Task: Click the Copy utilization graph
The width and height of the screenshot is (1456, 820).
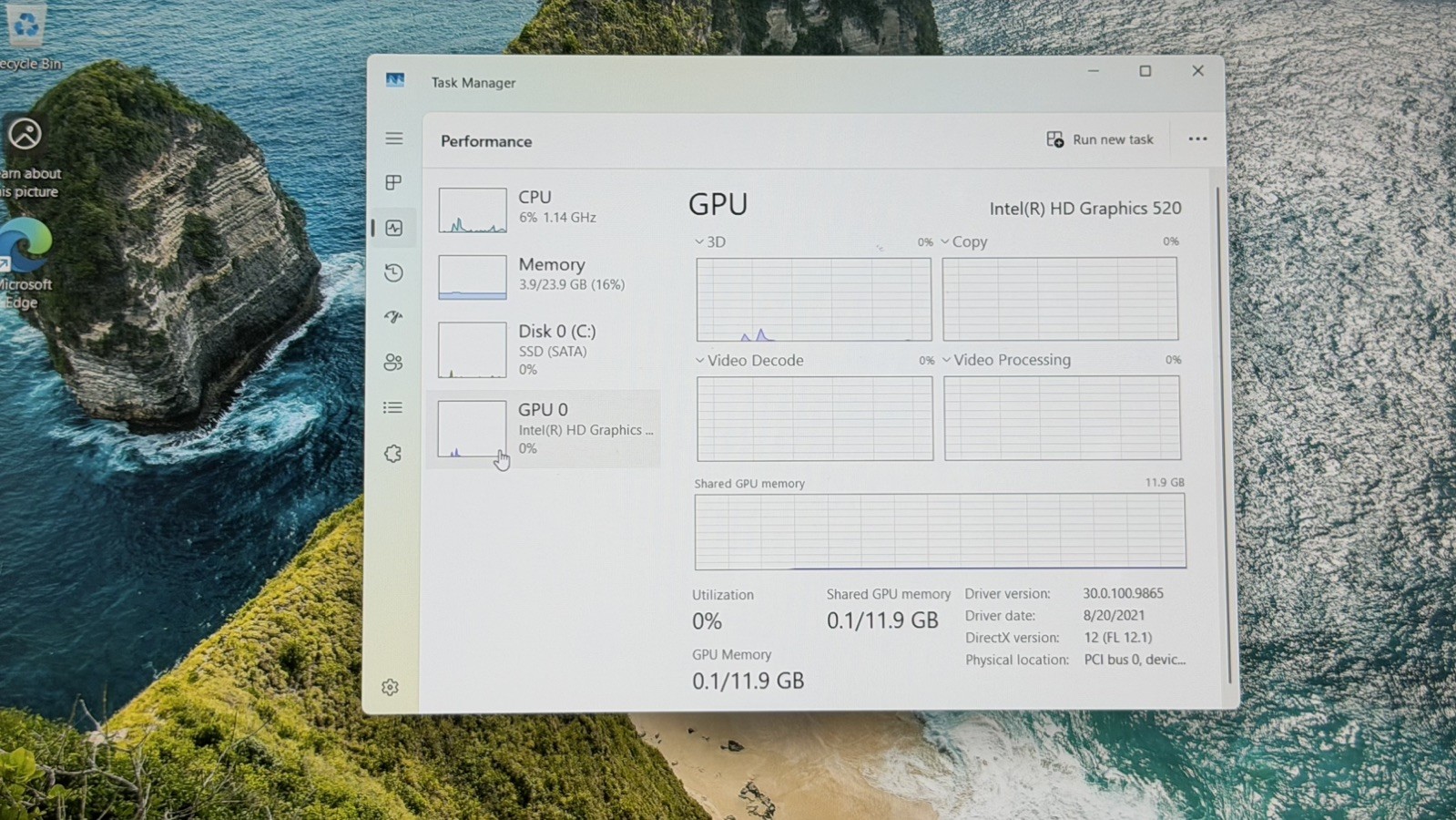Action: pyautogui.click(x=1060, y=299)
